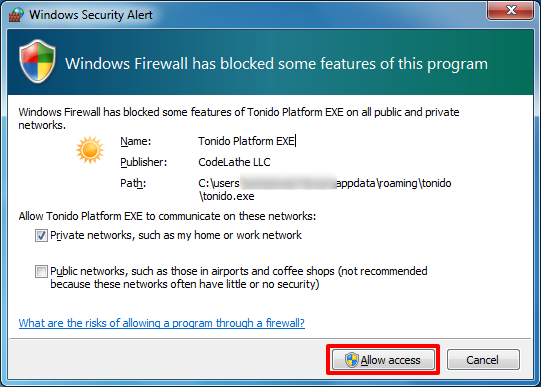Click the green banner heading text
541x387 pixels.
coord(276,64)
